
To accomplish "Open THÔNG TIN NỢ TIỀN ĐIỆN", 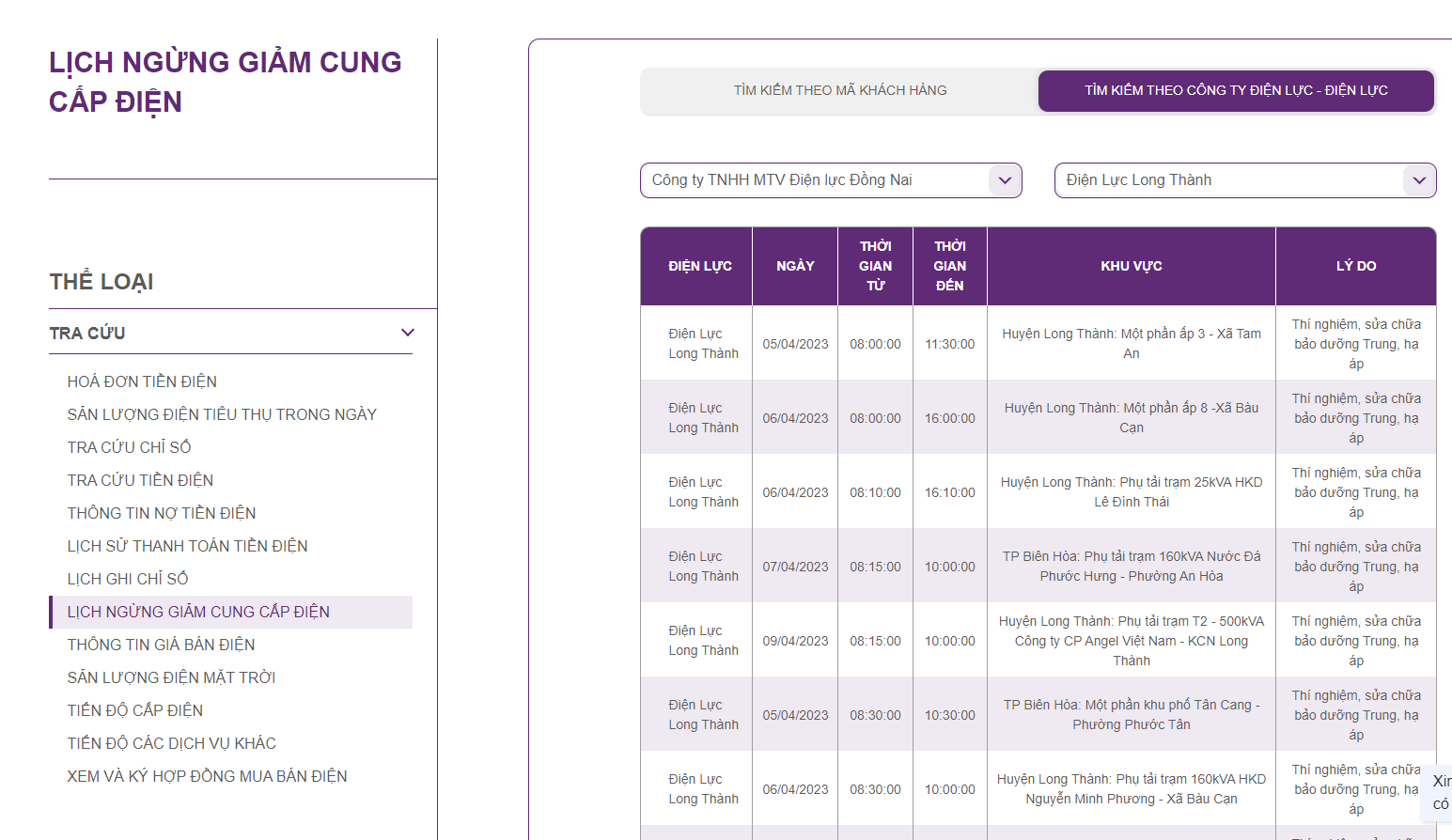I will coord(162,513).
